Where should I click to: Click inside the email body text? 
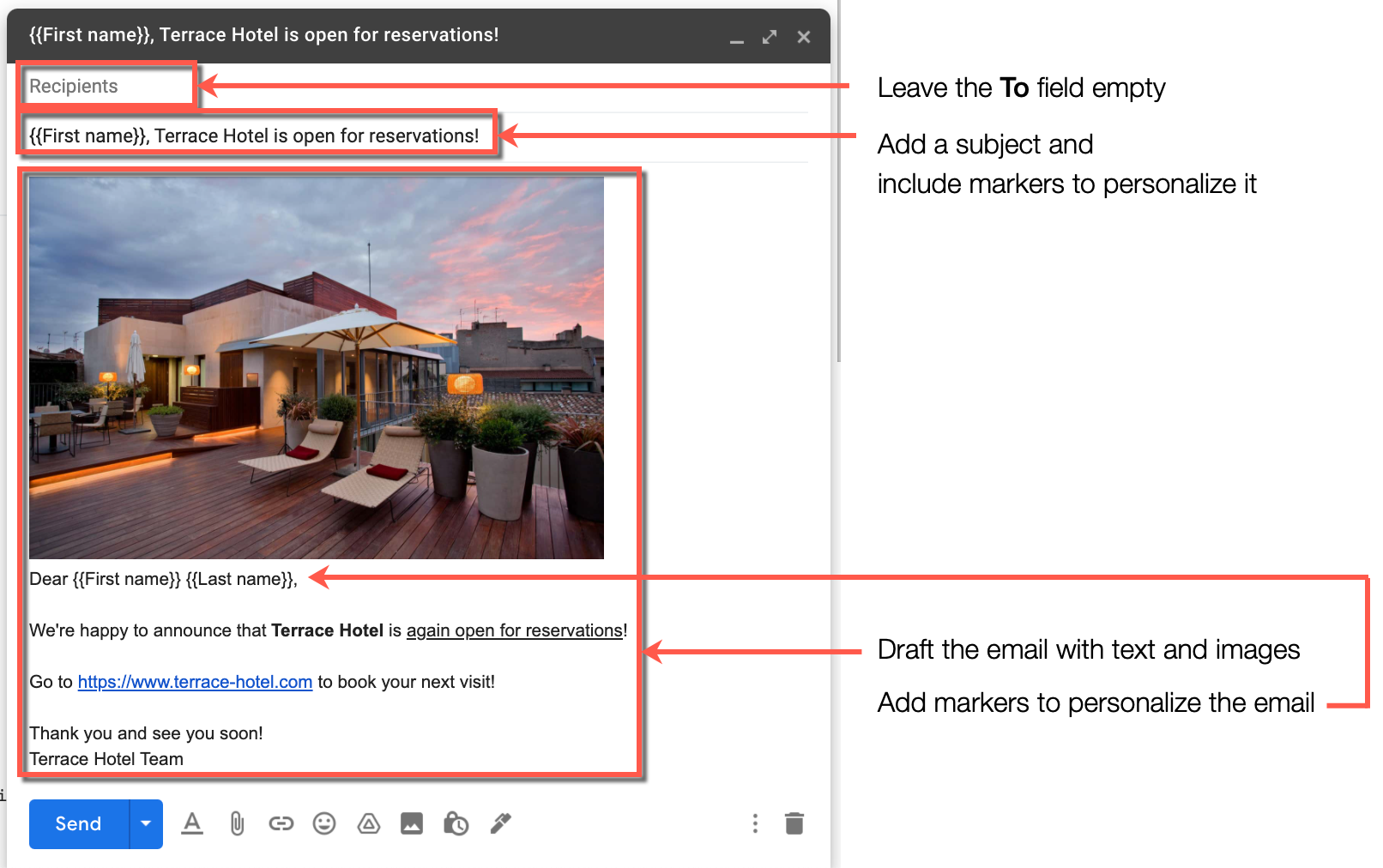click(257, 630)
